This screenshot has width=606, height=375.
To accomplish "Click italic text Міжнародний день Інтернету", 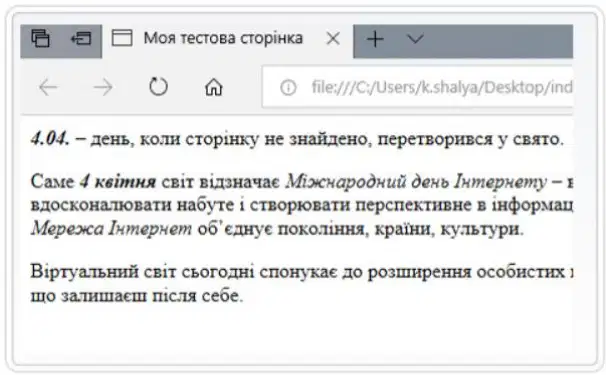I will [416, 182].
